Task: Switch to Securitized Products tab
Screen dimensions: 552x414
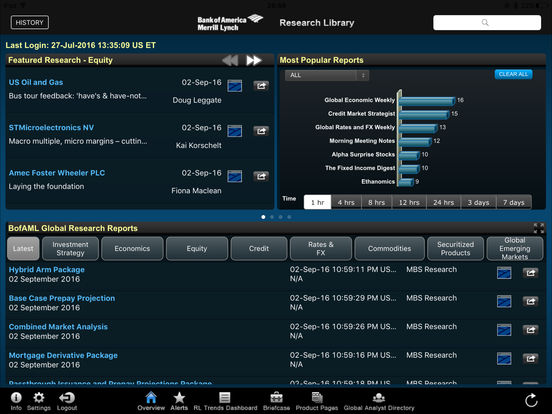Action: tap(455, 249)
